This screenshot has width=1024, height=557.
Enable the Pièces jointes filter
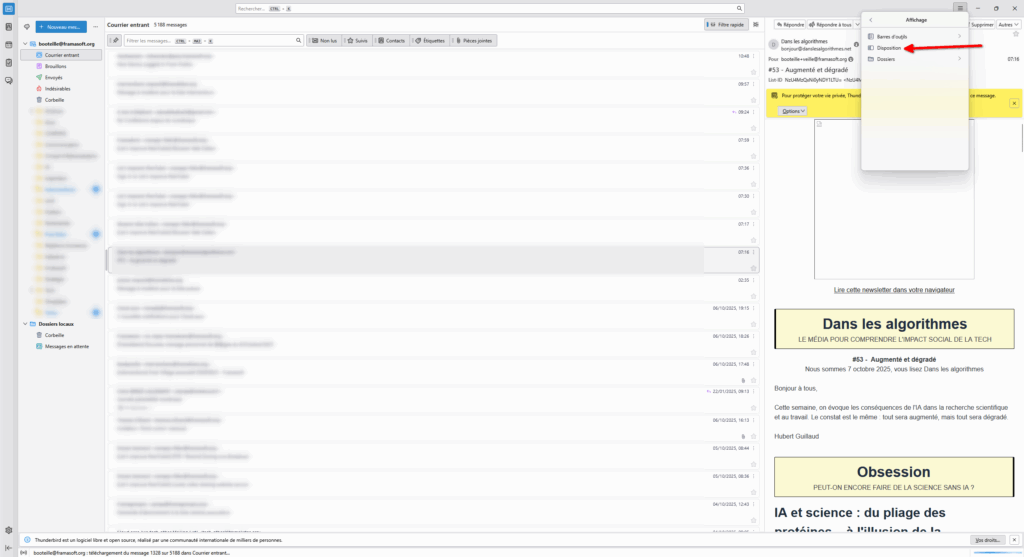click(x=475, y=40)
